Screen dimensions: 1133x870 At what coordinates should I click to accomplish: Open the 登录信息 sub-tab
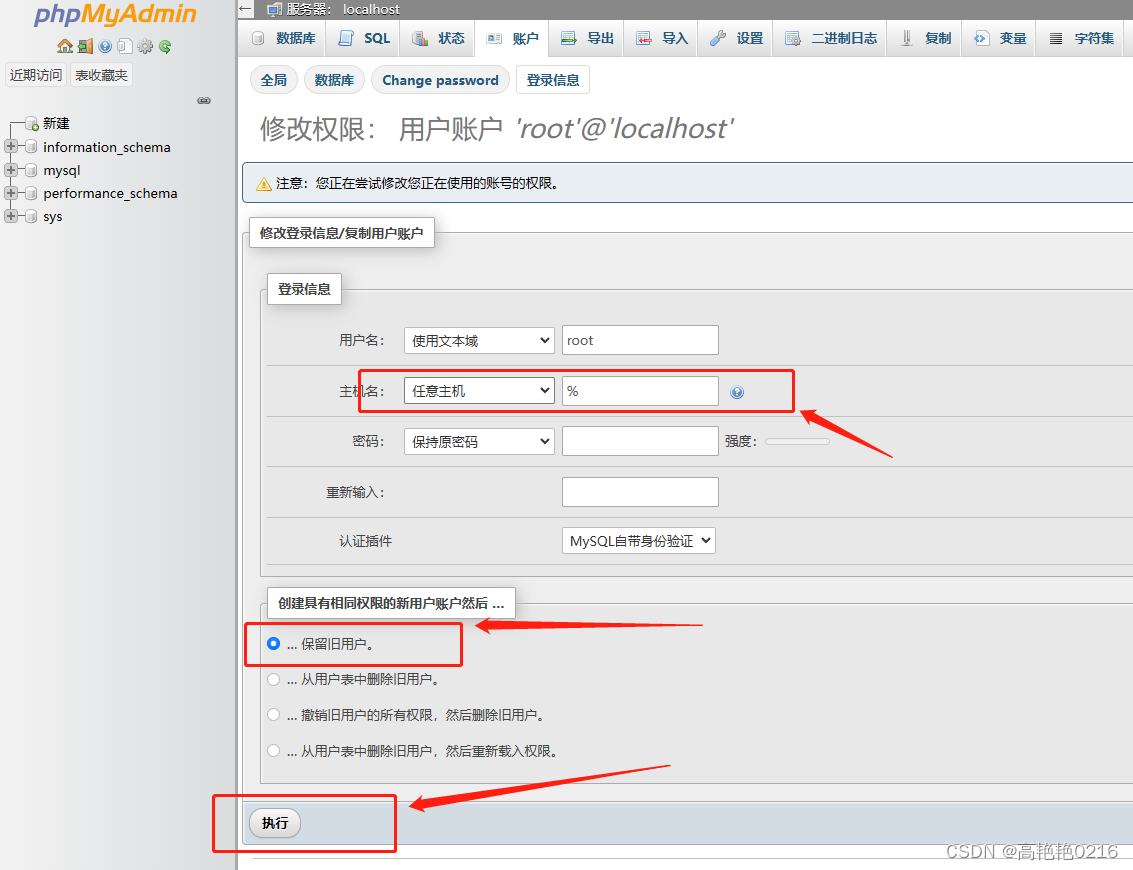(x=553, y=80)
